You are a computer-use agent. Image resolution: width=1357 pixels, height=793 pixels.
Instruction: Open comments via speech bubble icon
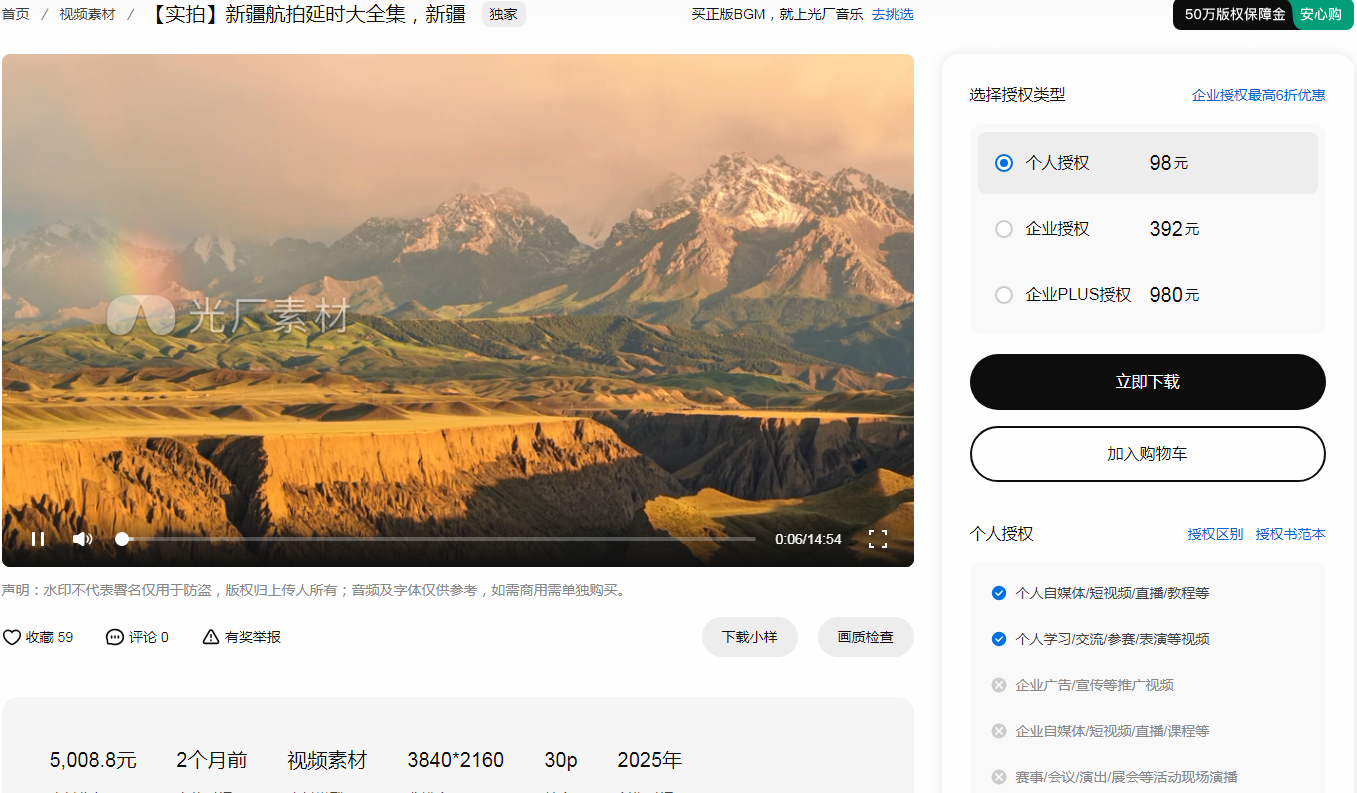[x=115, y=637]
